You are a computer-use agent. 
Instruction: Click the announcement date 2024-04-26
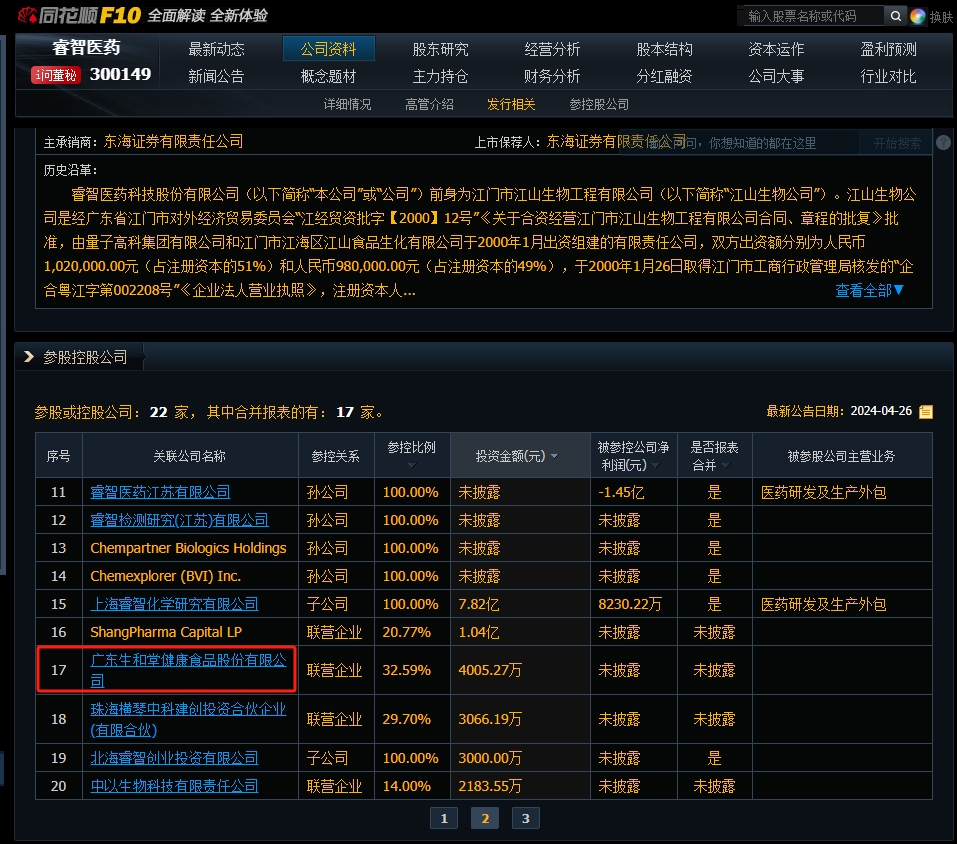tap(881, 411)
